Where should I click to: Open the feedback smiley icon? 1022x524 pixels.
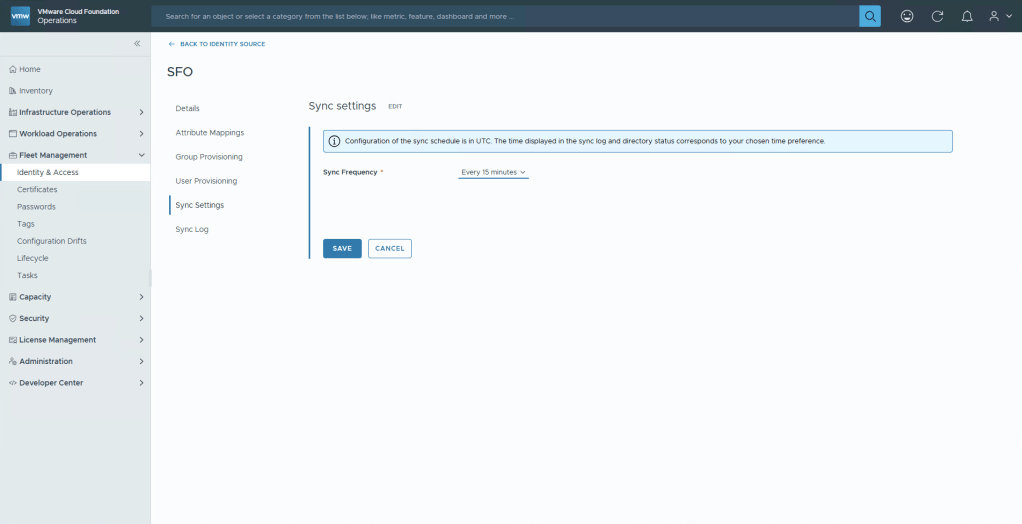(x=907, y=16)
